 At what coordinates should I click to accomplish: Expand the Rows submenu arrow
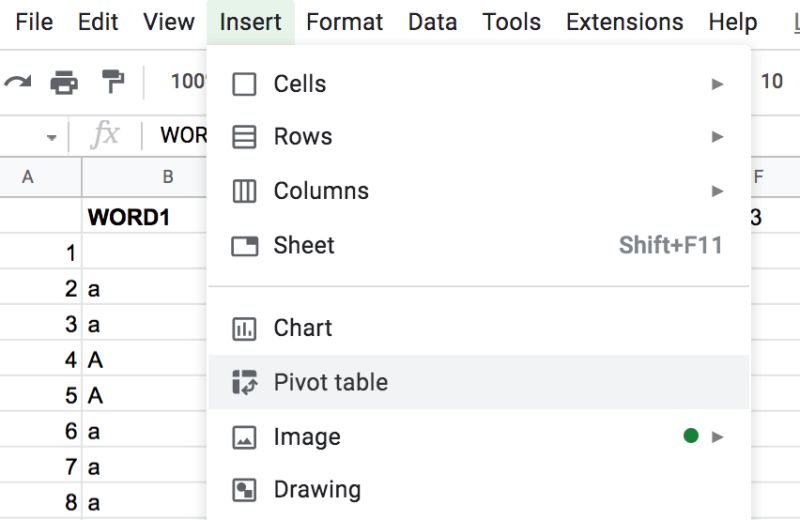click(x=717, y=137)
